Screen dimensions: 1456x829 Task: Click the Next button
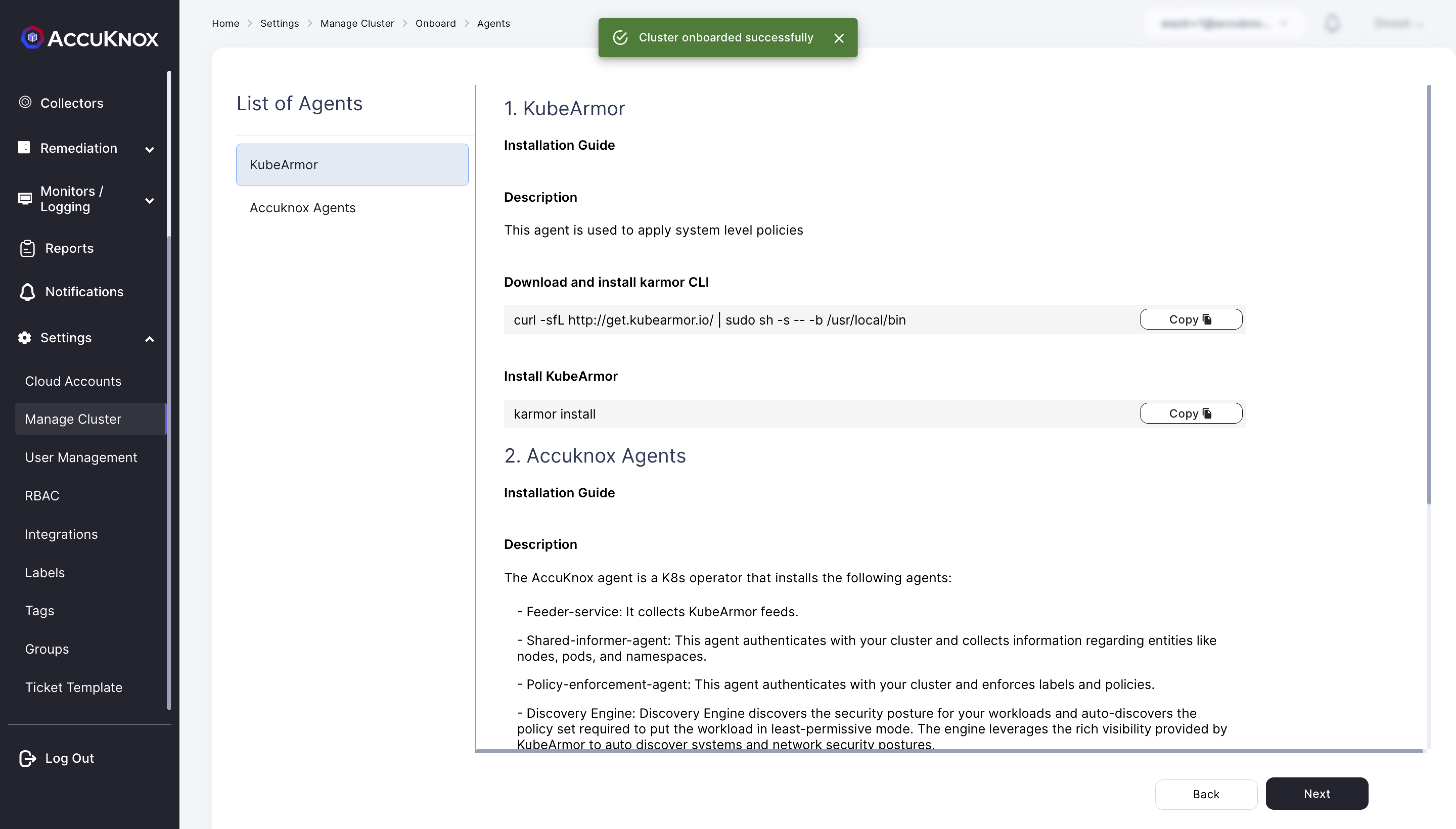pyautogui.click(x=1316, y=793)
